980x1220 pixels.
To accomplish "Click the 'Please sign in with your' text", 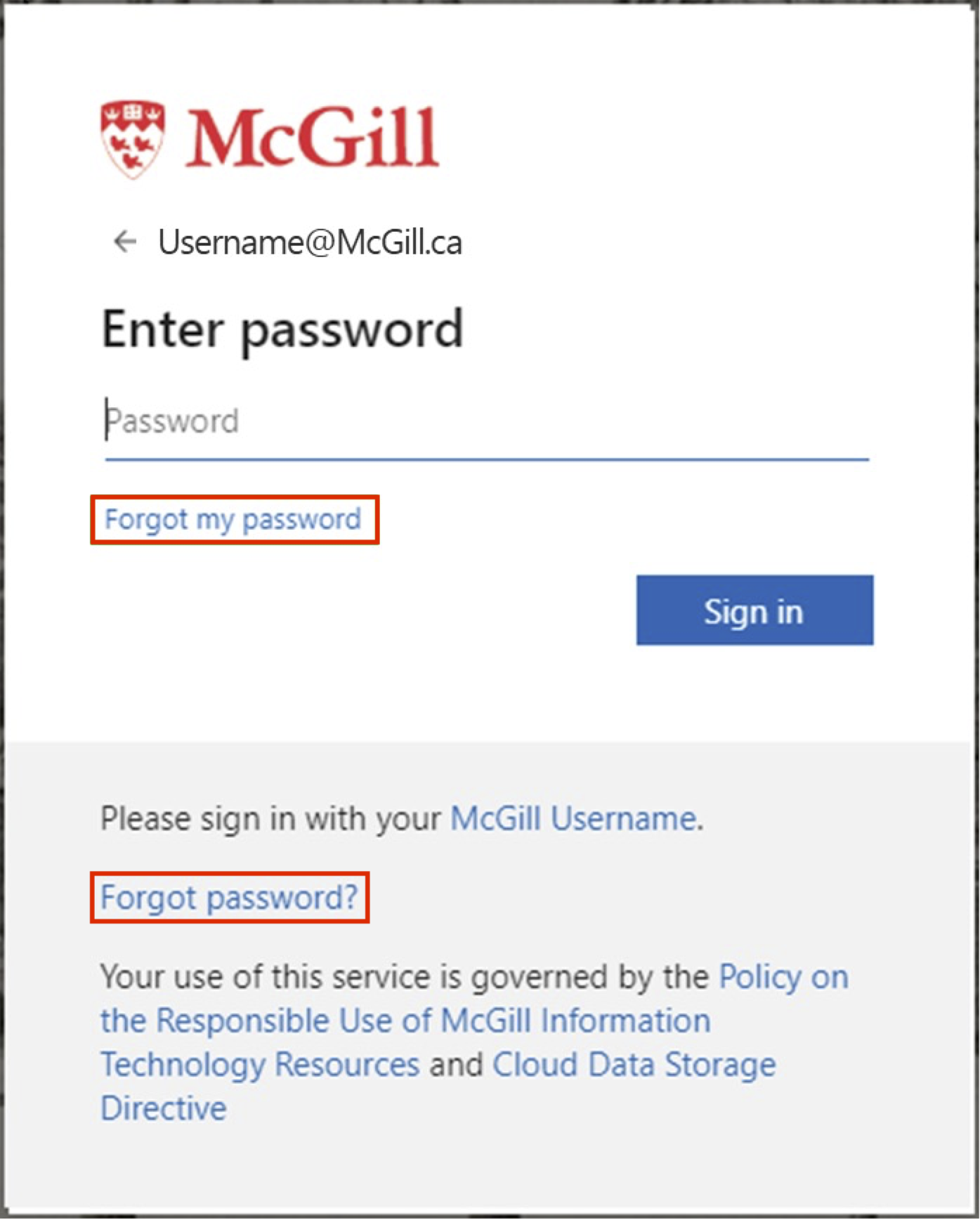I will pyautogui.click(x=270, y=819).
